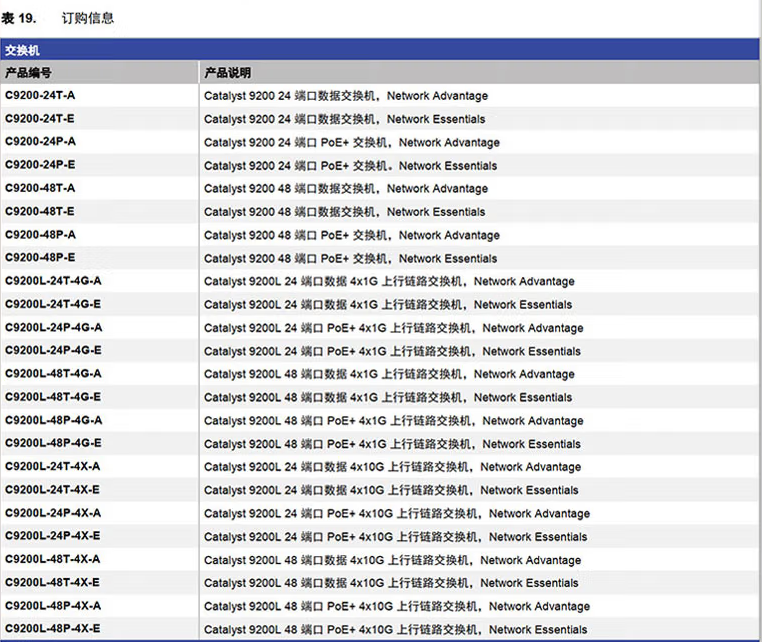This screenshot has width=762, height=642.
Task: Click the description in the C9200L-48P-4G-A row
Action: tap(393, 421)
